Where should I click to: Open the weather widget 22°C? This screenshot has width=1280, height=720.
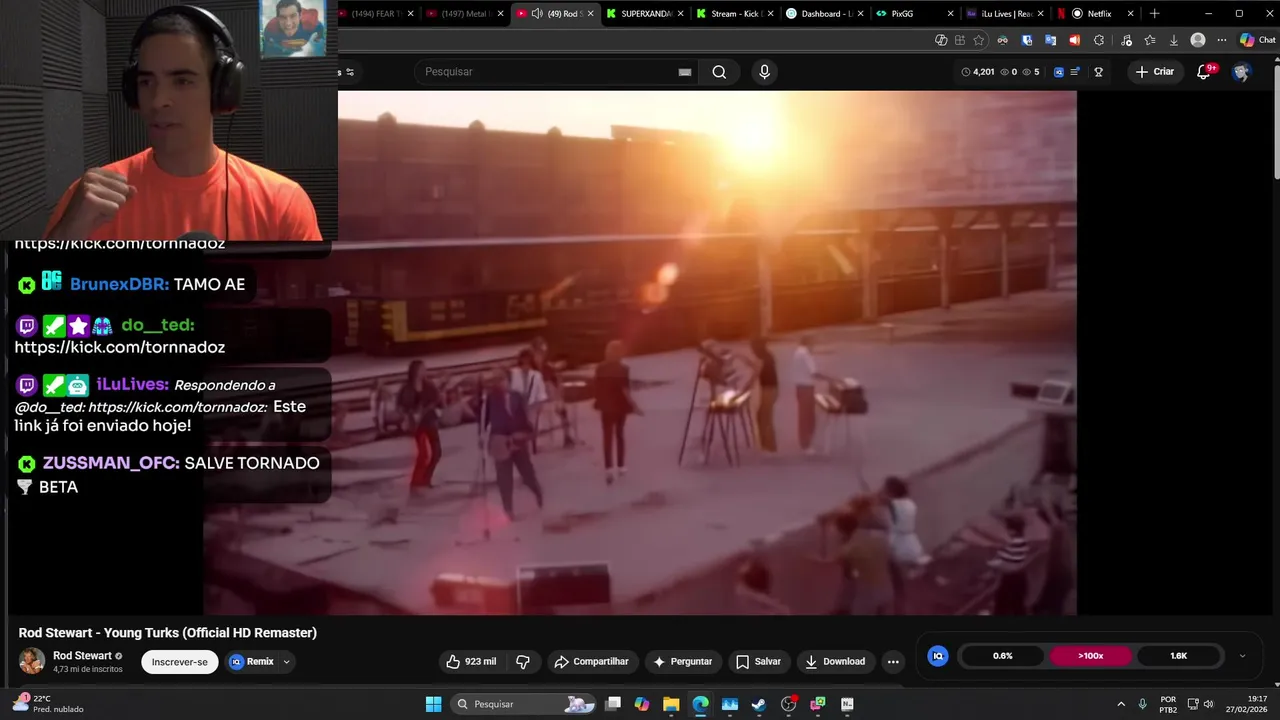coord(48,704)
